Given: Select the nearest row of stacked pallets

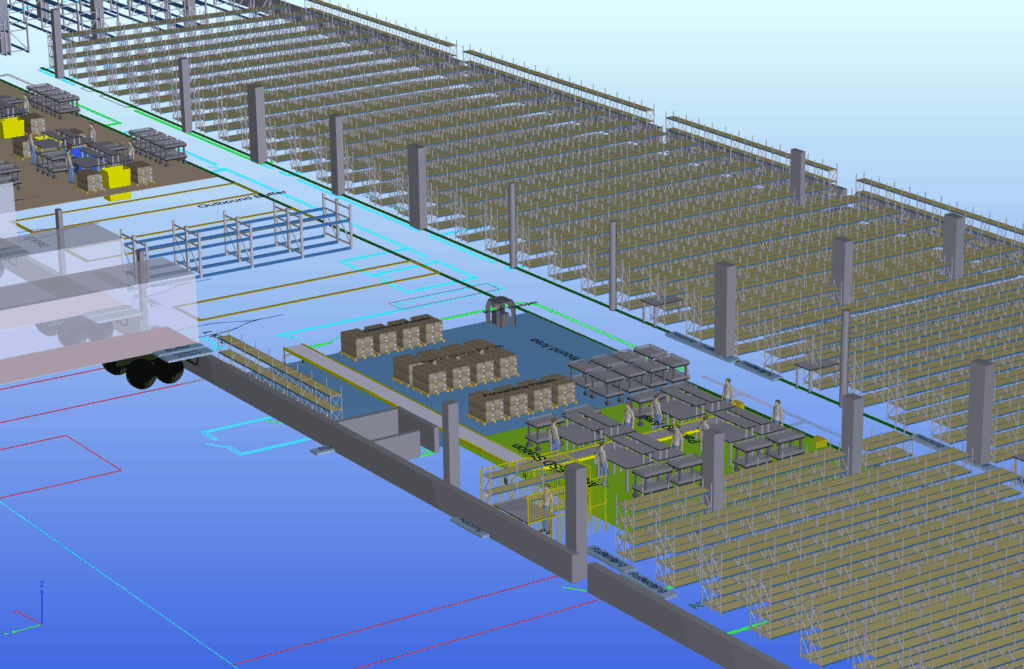Looking at the screenshot, I should click(522, 399).
